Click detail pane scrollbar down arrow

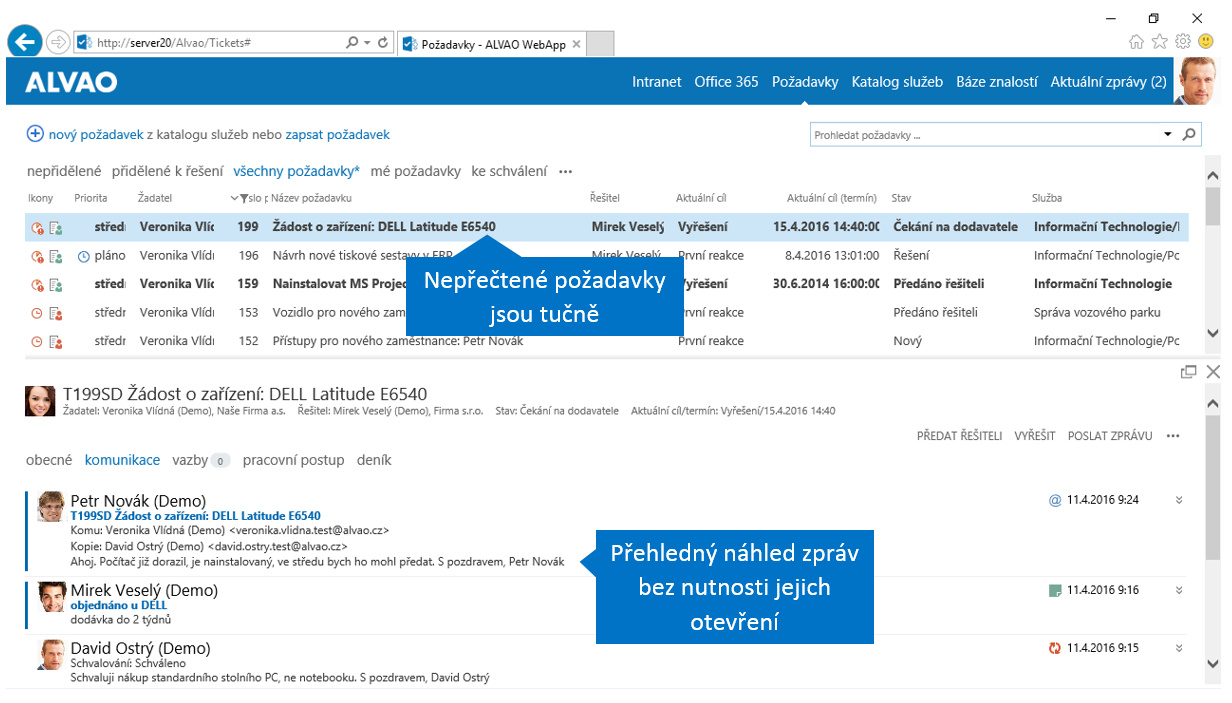pos(1212,663)
